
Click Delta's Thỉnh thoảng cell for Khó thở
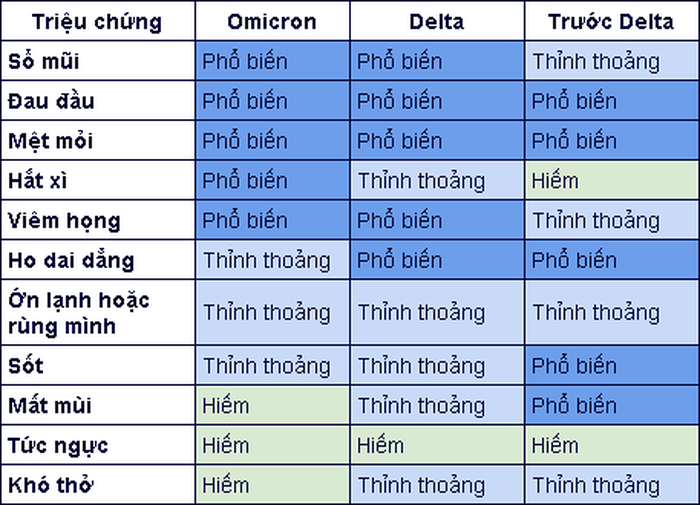click(421, 484)
